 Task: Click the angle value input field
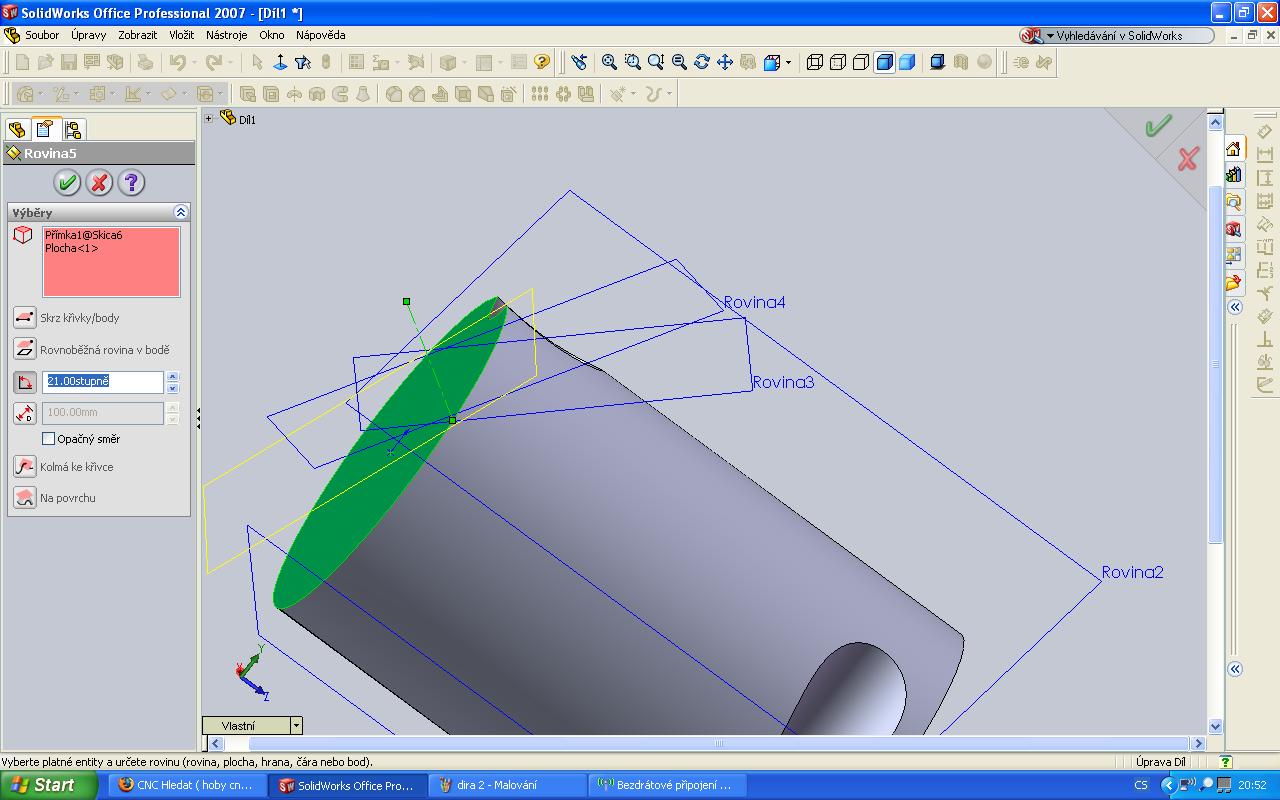(102, 382)
